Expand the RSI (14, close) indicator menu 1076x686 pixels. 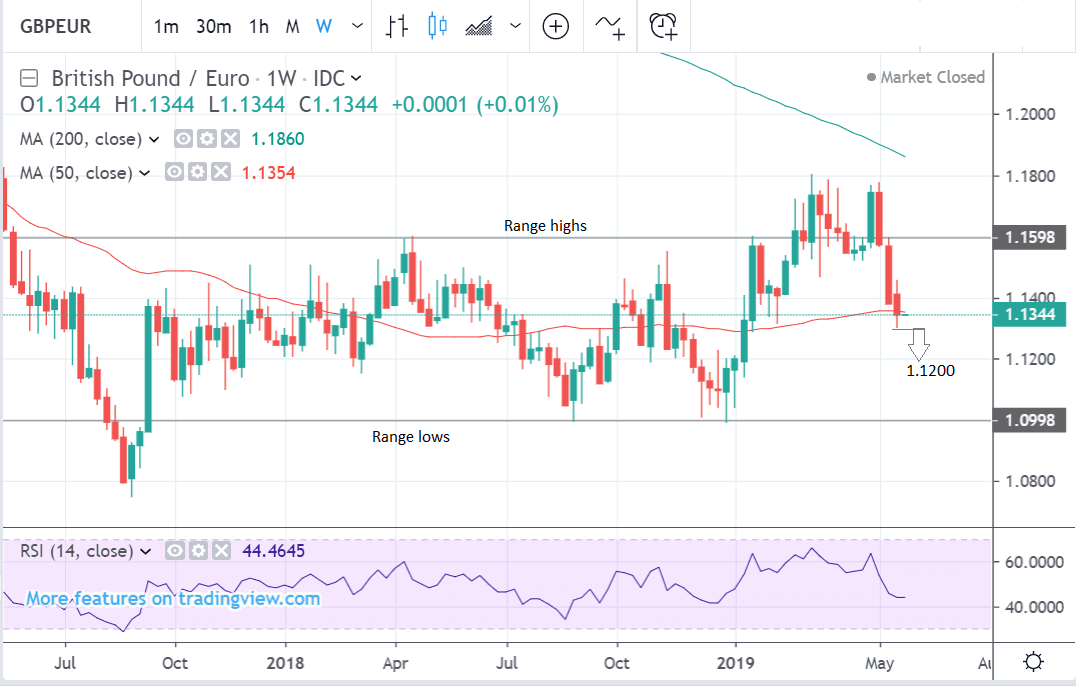pyautogui.click(x=146, y=551)
